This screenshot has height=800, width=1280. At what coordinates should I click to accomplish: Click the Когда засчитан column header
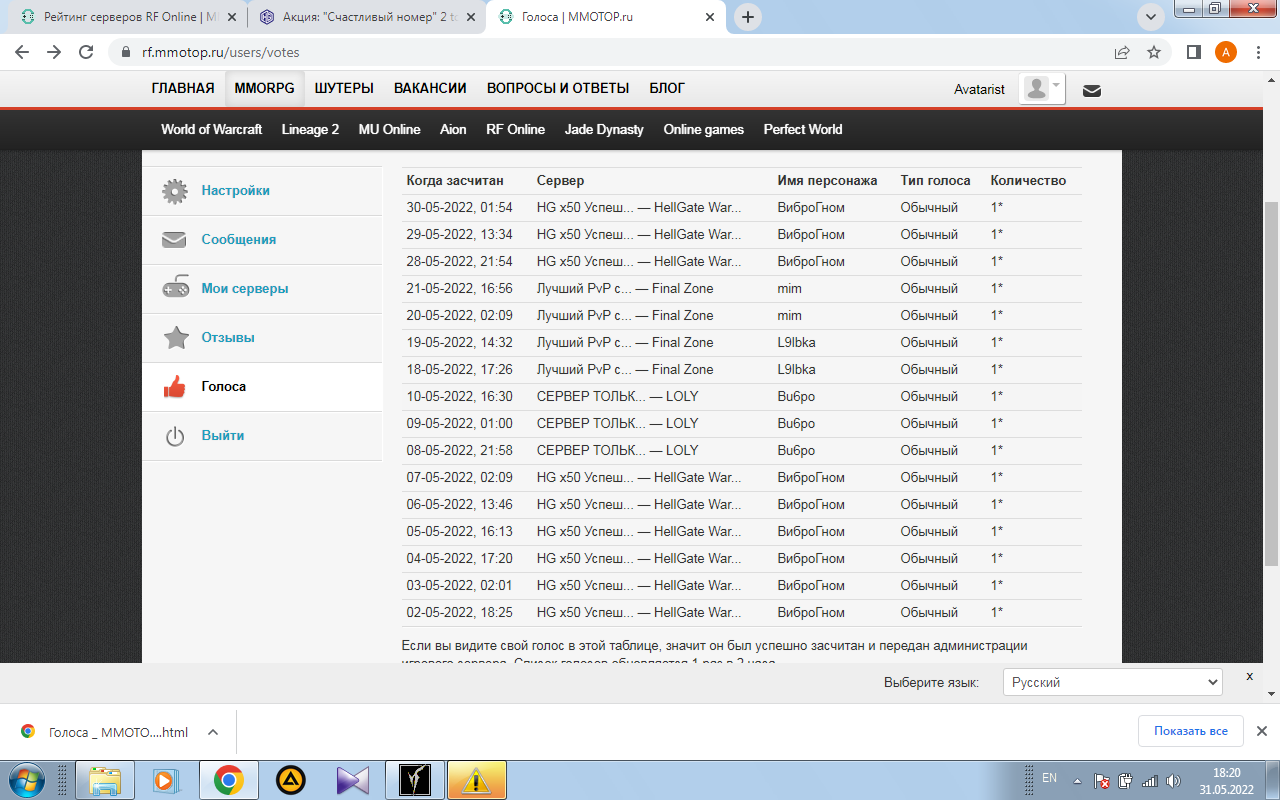pos(455,181)
